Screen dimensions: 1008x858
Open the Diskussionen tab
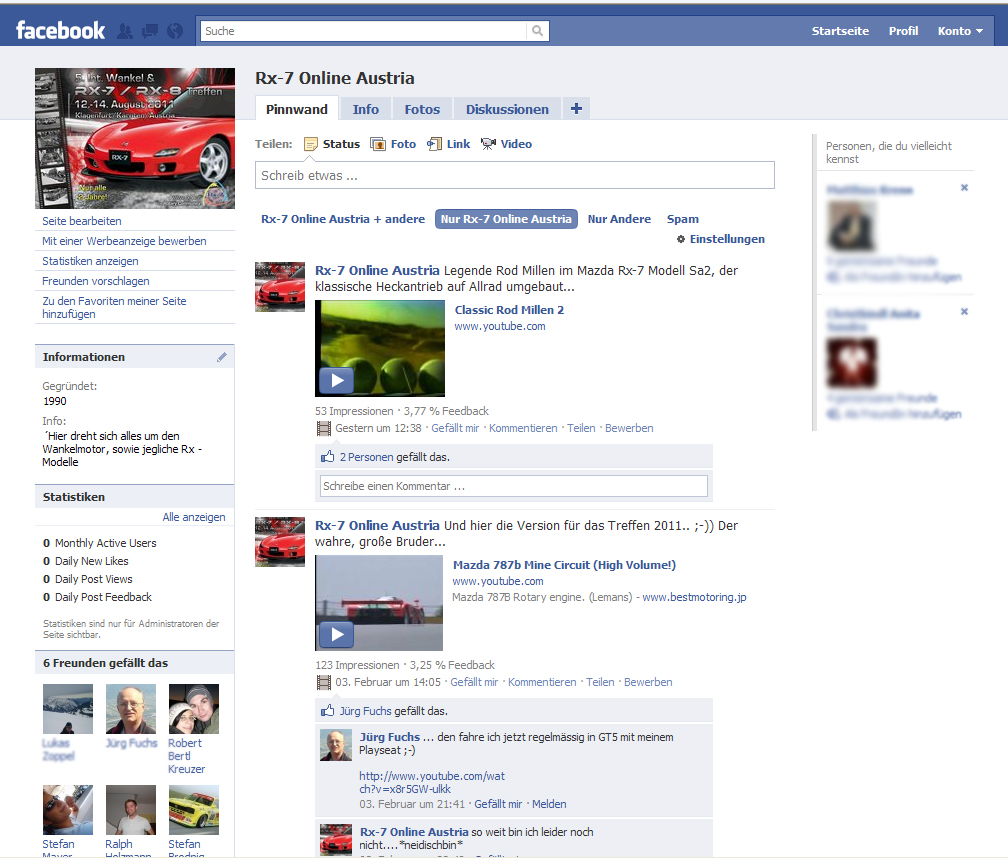click(x=507, y=109)
